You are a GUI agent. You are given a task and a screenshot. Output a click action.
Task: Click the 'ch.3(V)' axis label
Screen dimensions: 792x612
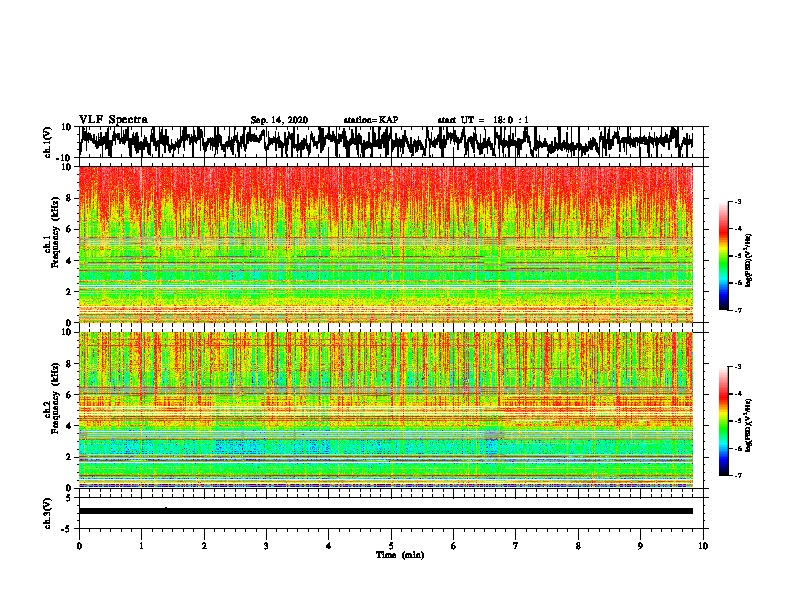tap(48, 514)
